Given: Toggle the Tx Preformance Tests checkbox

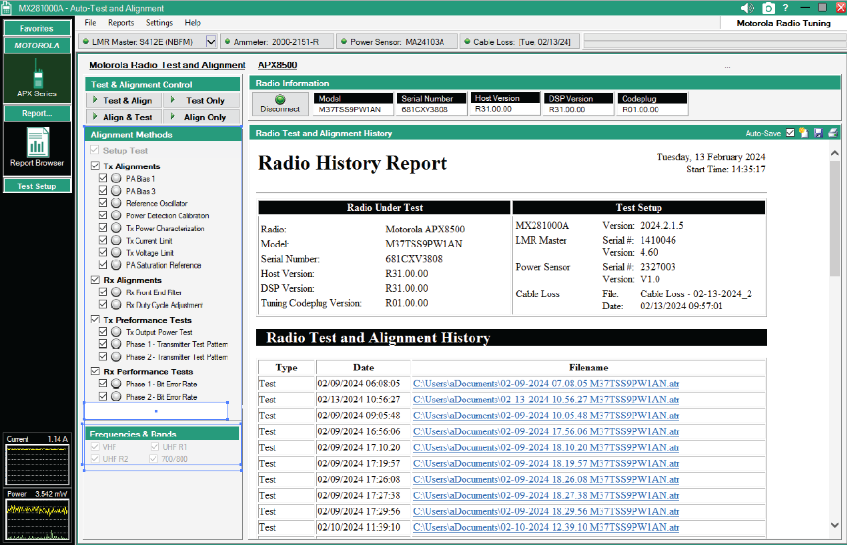Looking at the screenshot, I should click(95, 319).
